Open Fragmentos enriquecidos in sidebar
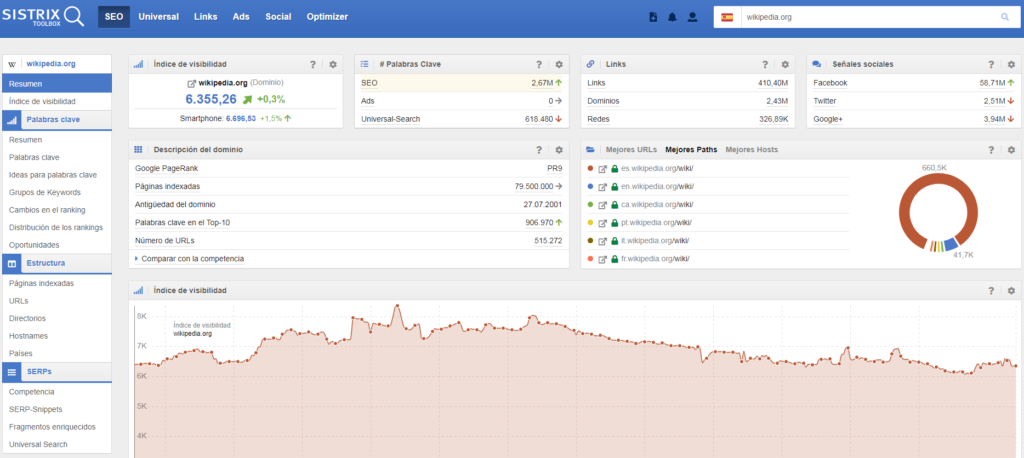The image size is (1024, 458). coord(52,427)
